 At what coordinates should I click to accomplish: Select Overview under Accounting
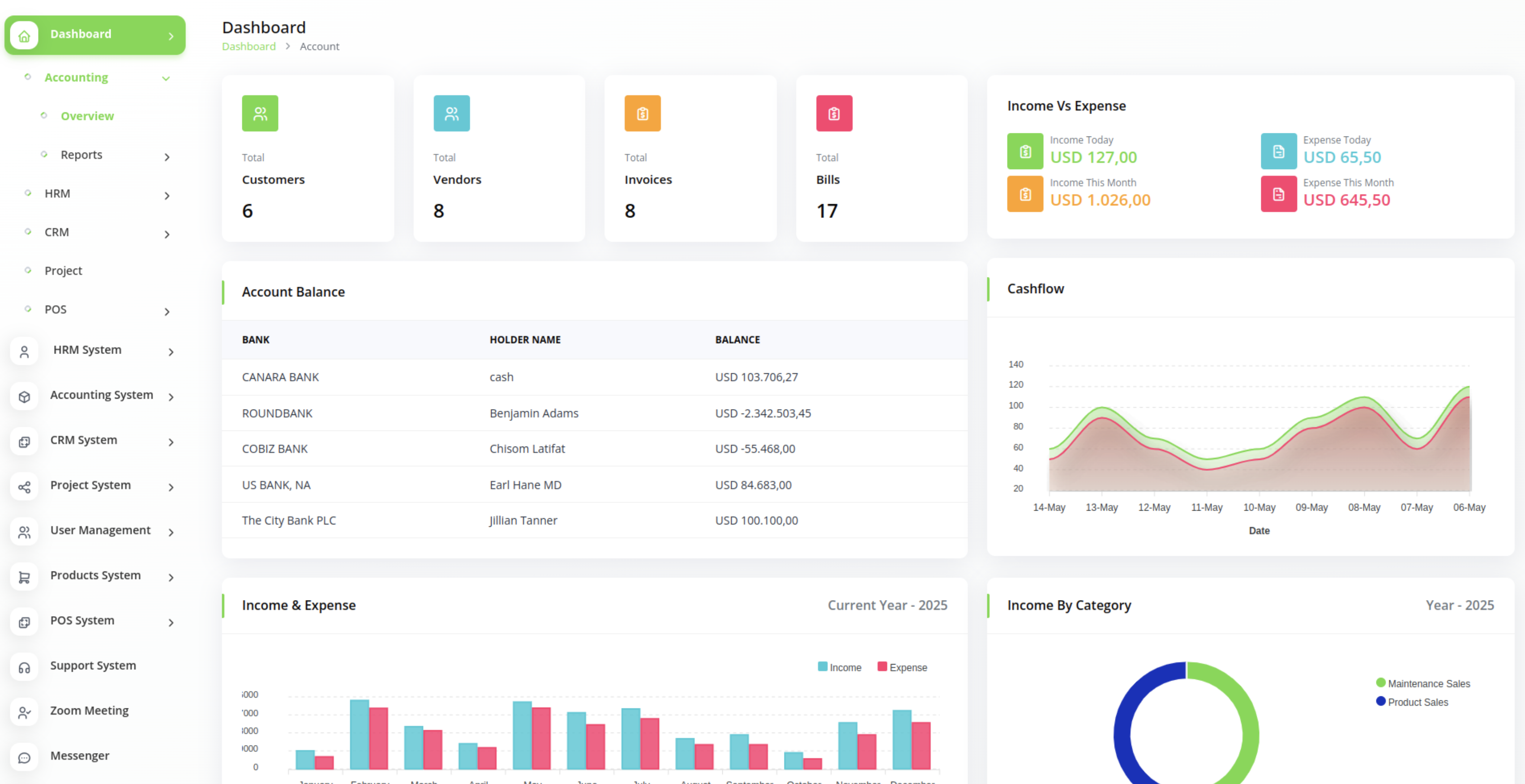87,116
